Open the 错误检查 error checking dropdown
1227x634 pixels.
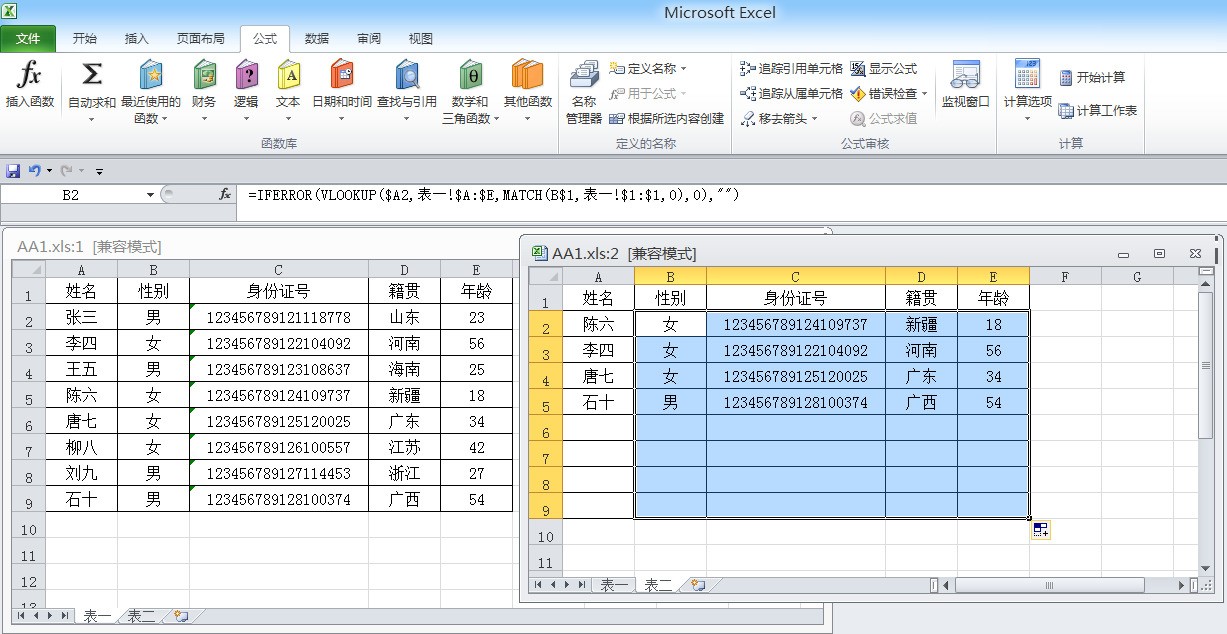point(925,94)
